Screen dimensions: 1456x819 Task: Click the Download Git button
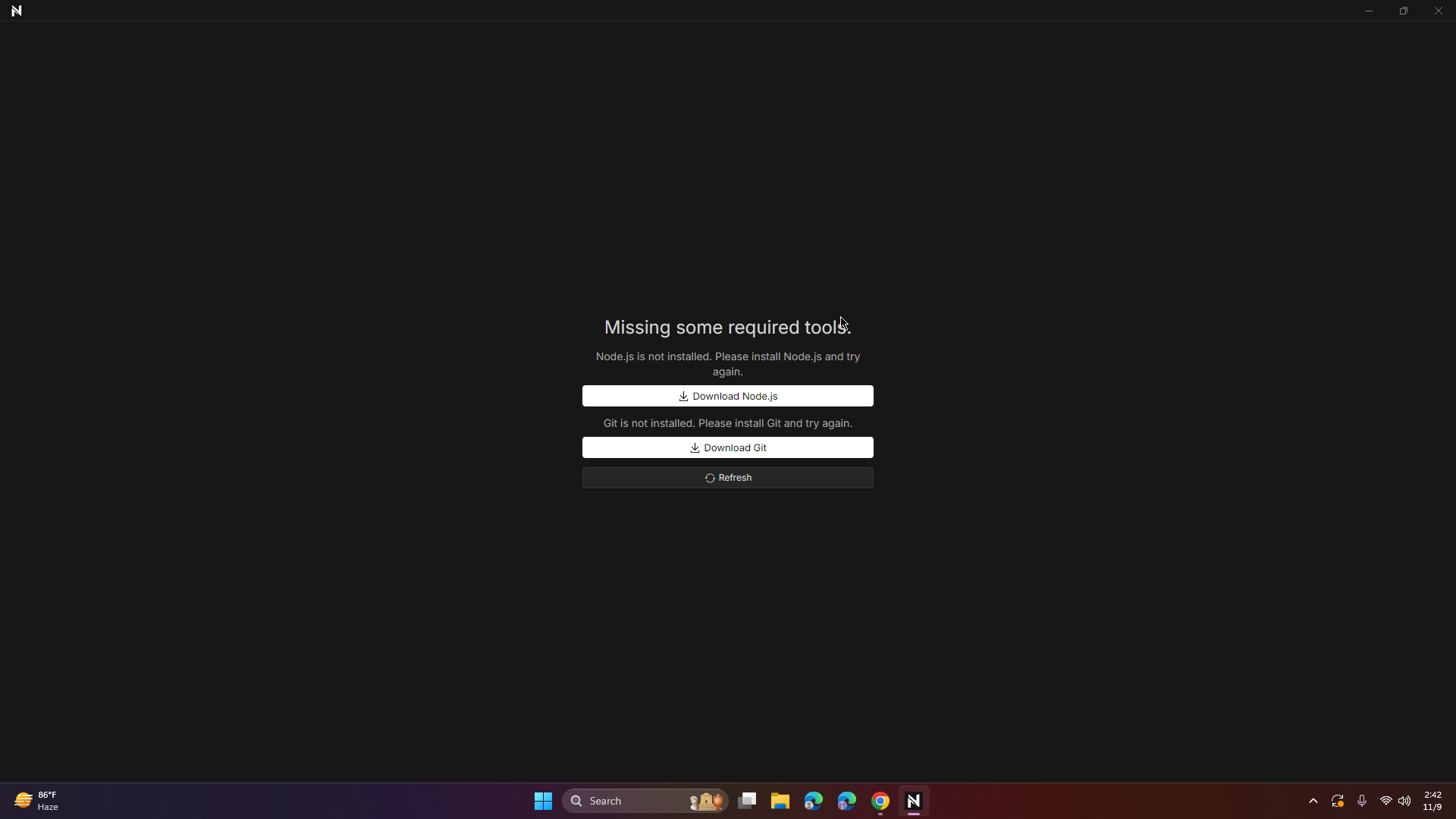727,447
